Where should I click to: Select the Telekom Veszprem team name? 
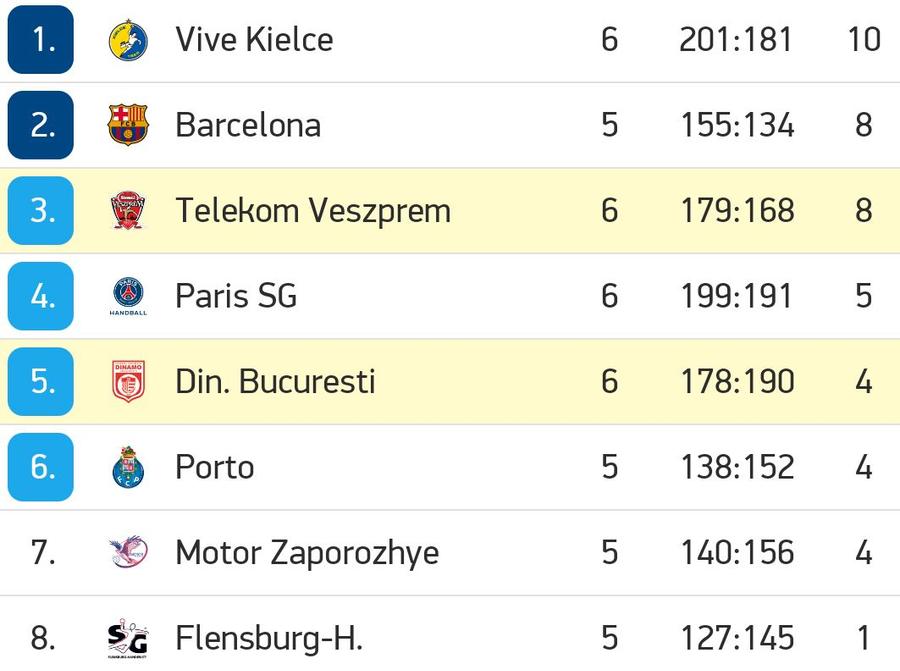[313, 210]
